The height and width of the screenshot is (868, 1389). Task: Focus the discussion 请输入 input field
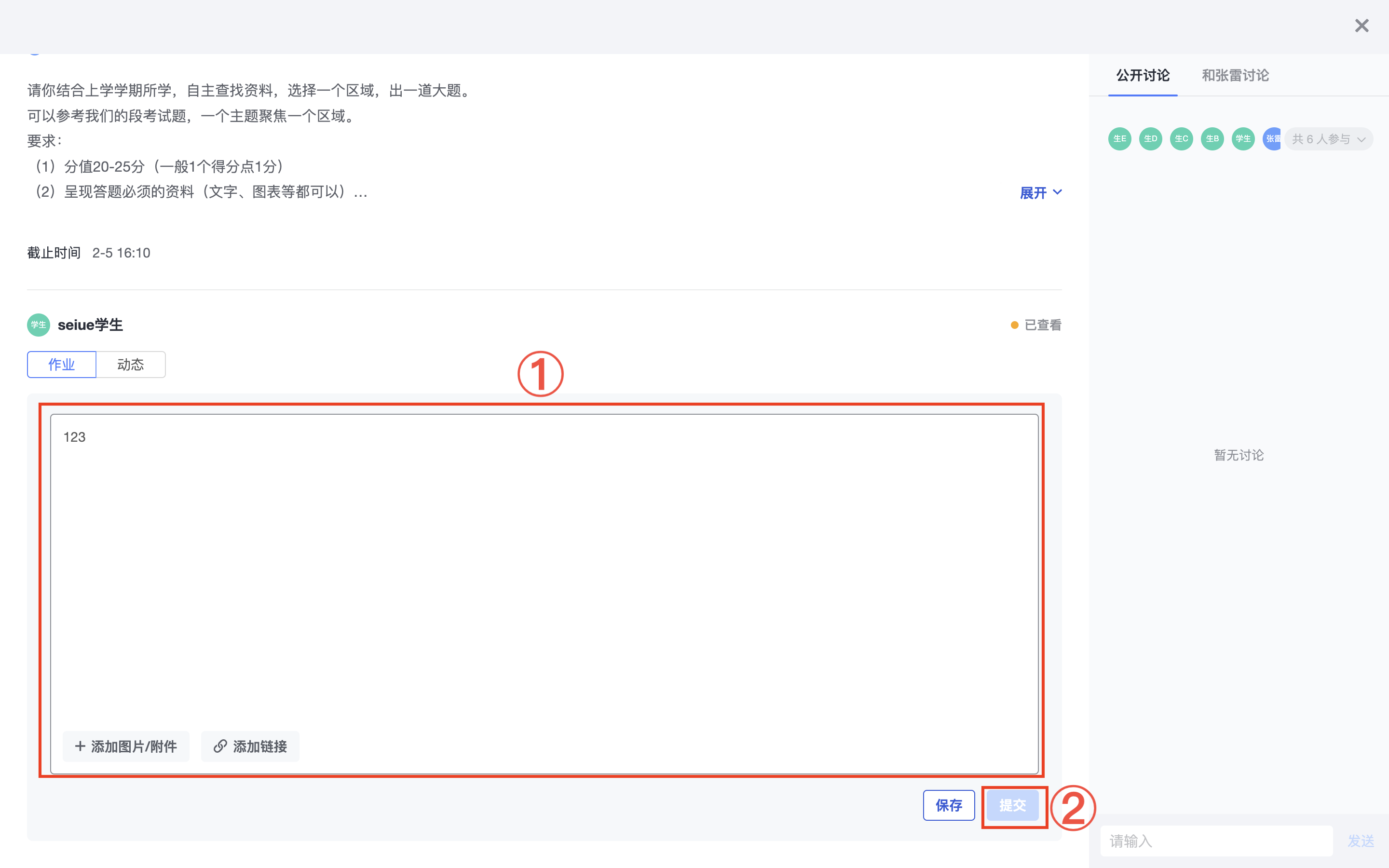[x=1216, y=841]
